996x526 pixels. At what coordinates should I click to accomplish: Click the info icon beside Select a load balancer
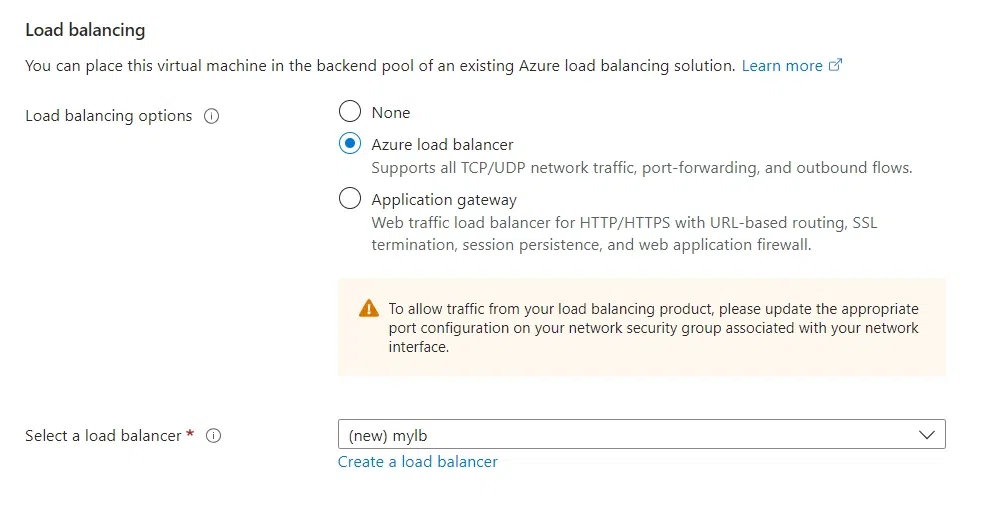[x=213, y=436]
